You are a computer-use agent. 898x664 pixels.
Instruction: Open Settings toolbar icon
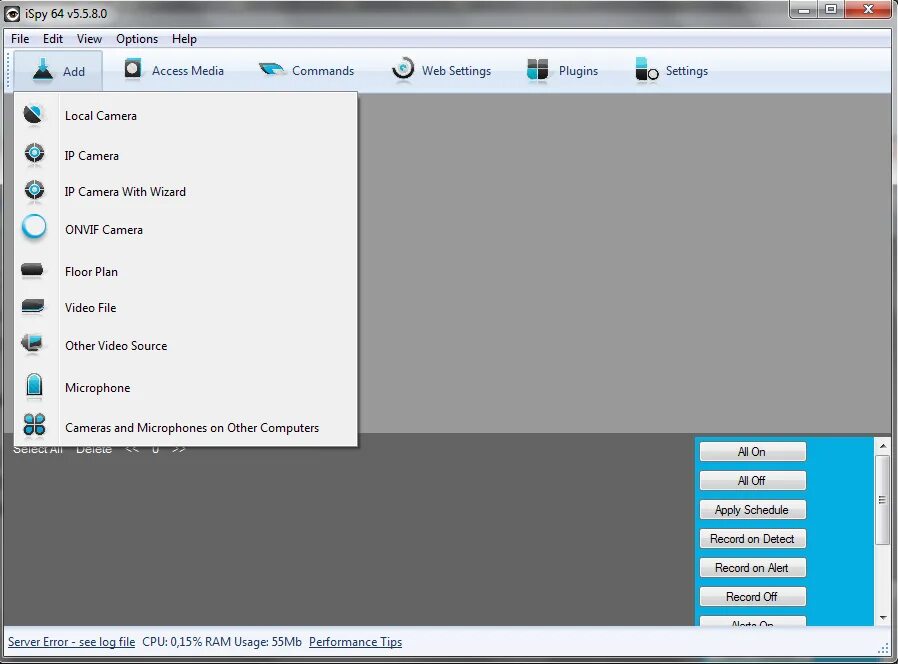click(x=647, y=70)
